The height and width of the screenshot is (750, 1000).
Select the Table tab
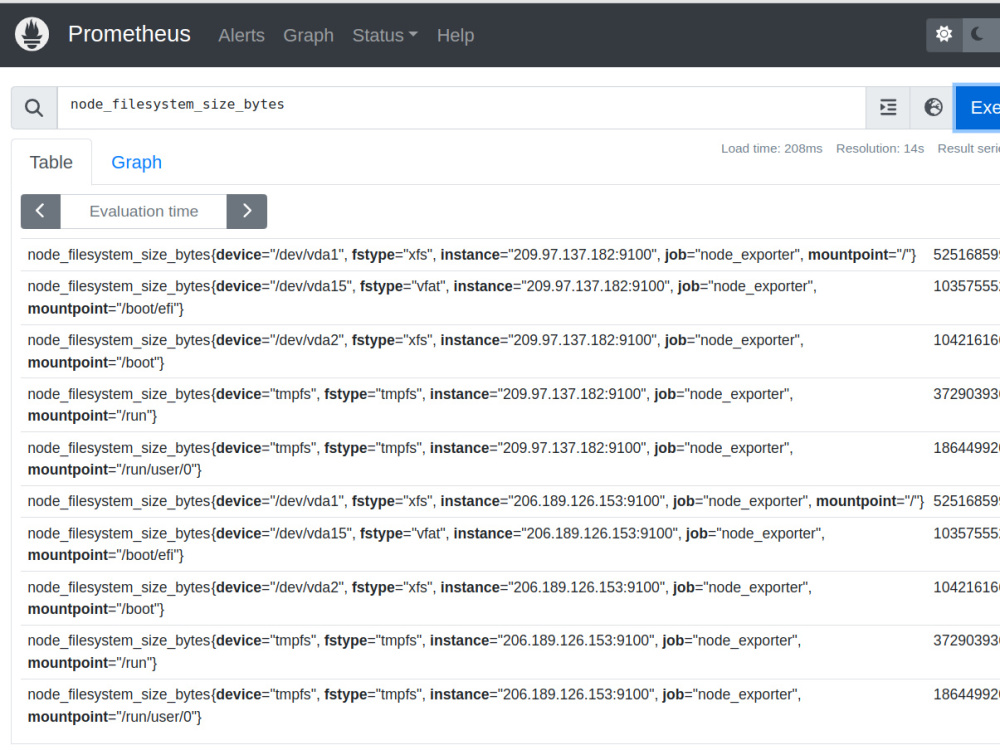pos(51,161)
